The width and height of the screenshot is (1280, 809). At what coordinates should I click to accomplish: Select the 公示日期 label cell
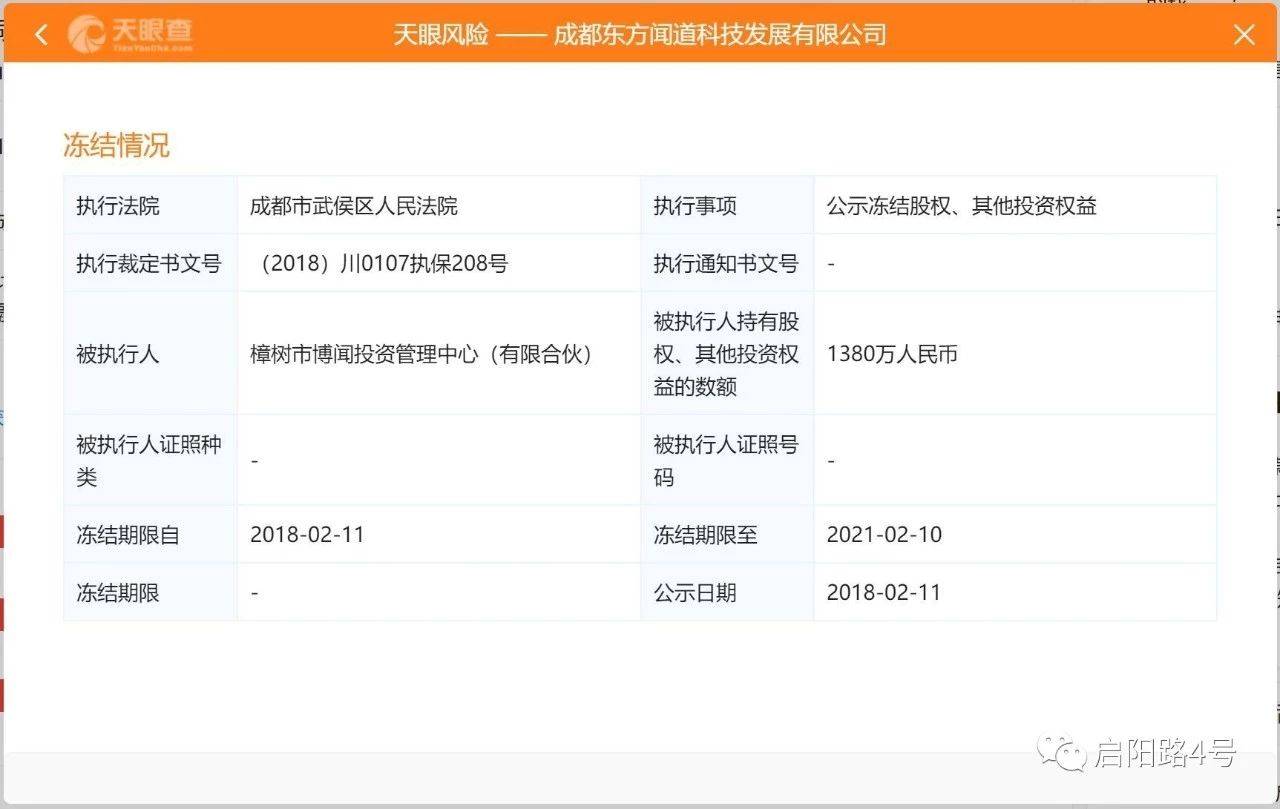727,592
